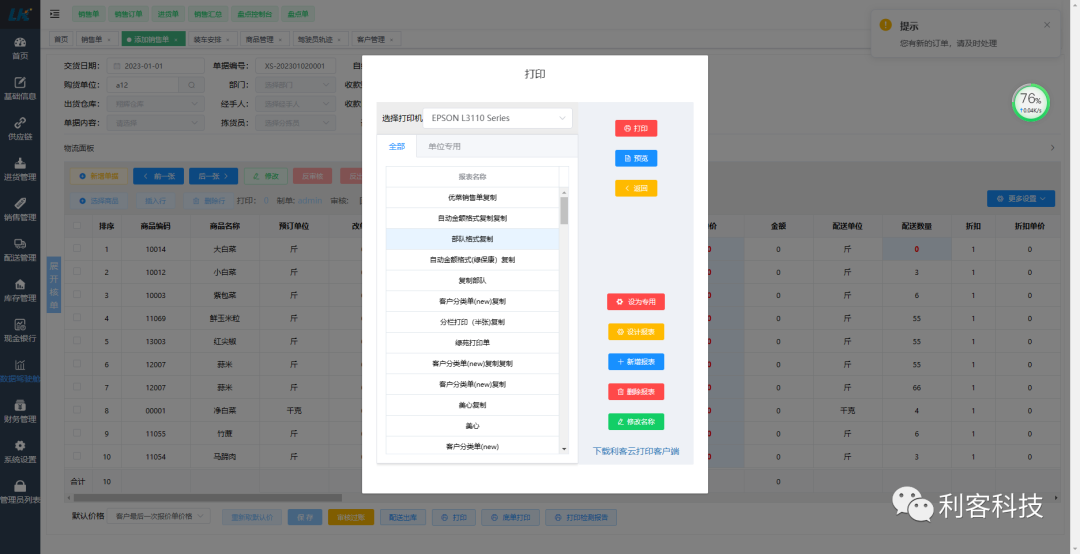Open 系统设置 gear icon in sidebar
Screen dimensions: 1080x554
click(19, 450)
